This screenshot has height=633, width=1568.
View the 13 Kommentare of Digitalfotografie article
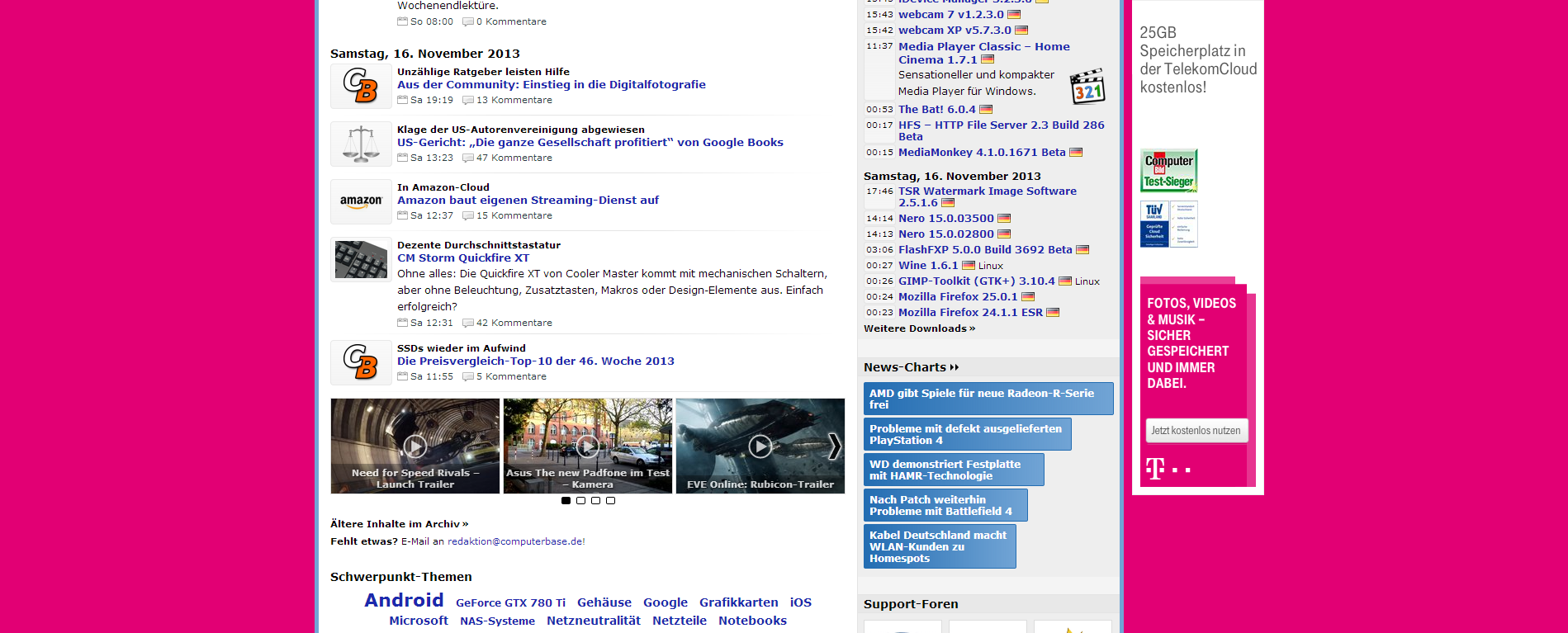514,100
